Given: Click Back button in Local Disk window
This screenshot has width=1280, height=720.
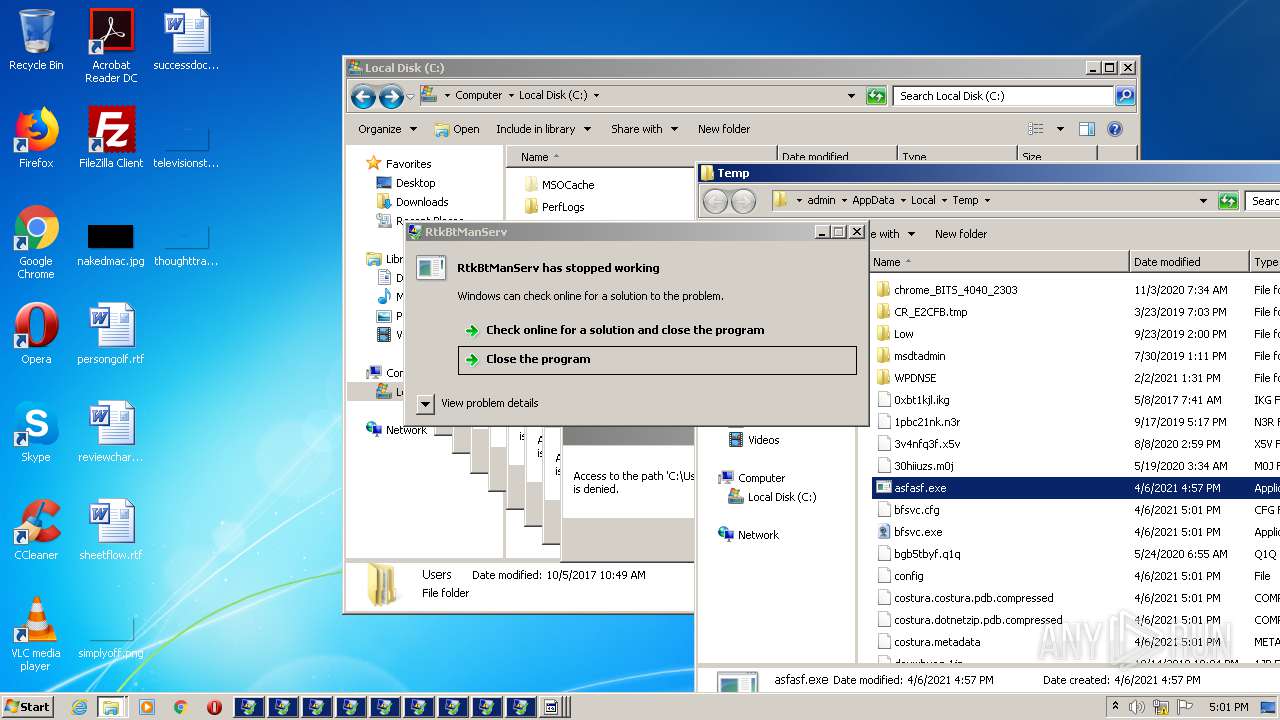Looking at the screenshot, I should pyautogui.click(x=363, y=96).
